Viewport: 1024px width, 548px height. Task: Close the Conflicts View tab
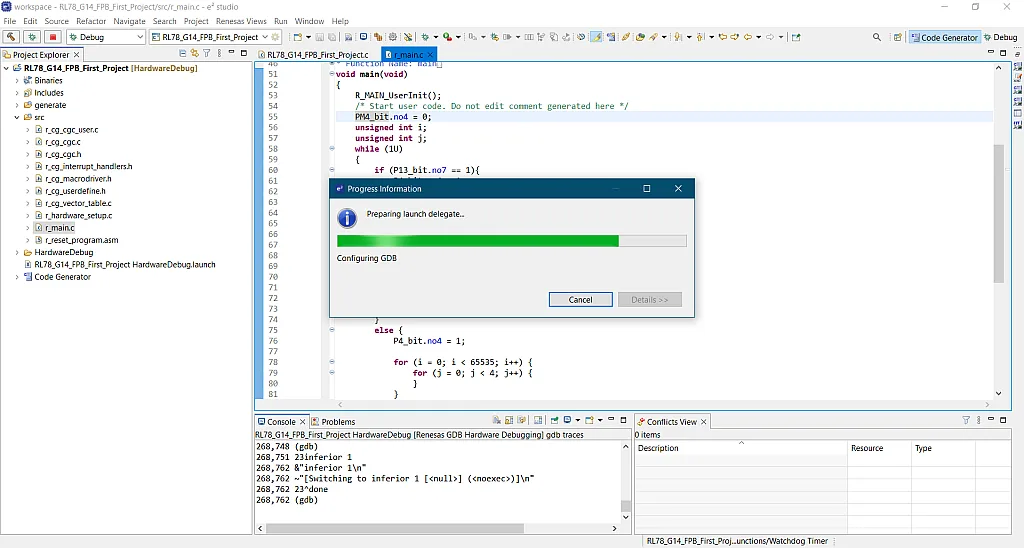703,422
